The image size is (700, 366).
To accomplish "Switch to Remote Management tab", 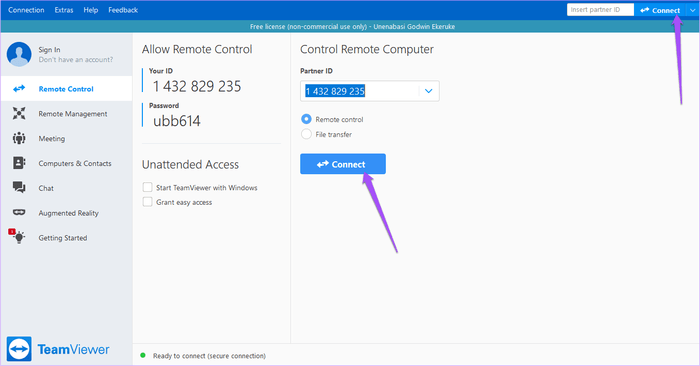I will (67, 113).
